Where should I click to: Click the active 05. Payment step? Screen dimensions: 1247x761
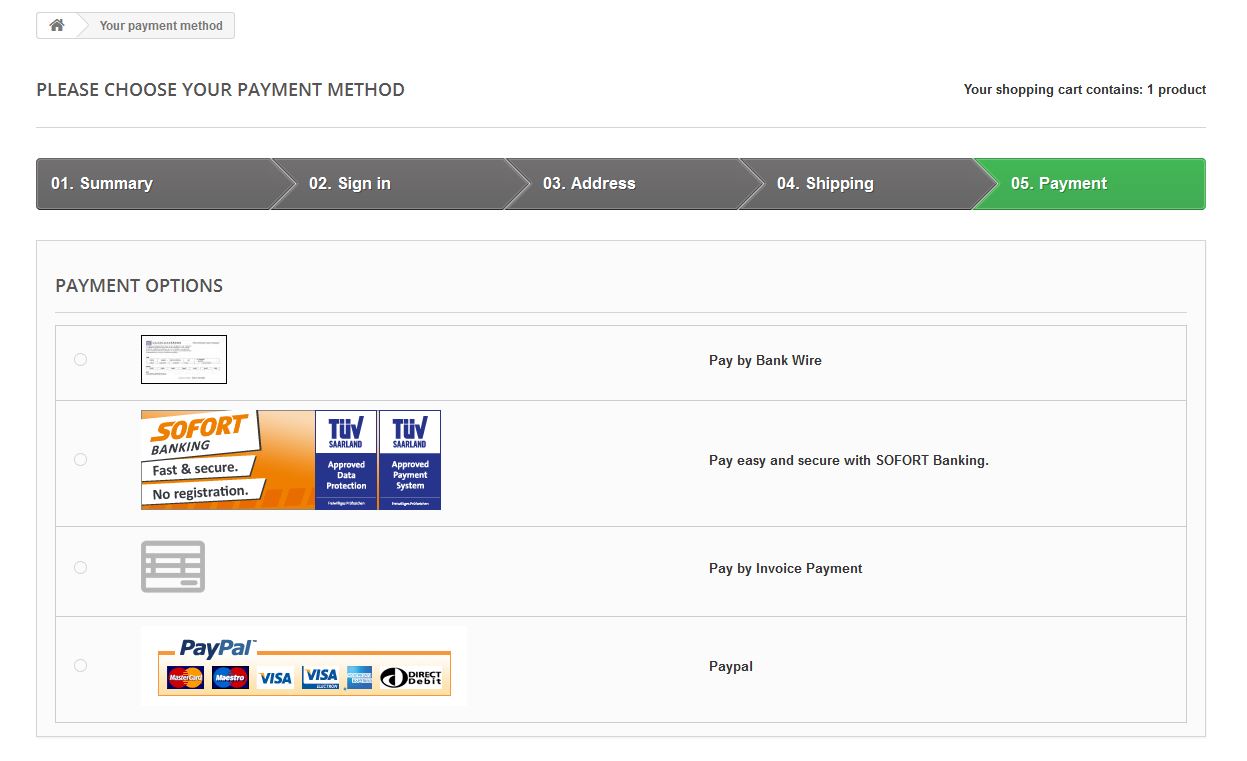pyautogui.click(x=1089, y=184)
